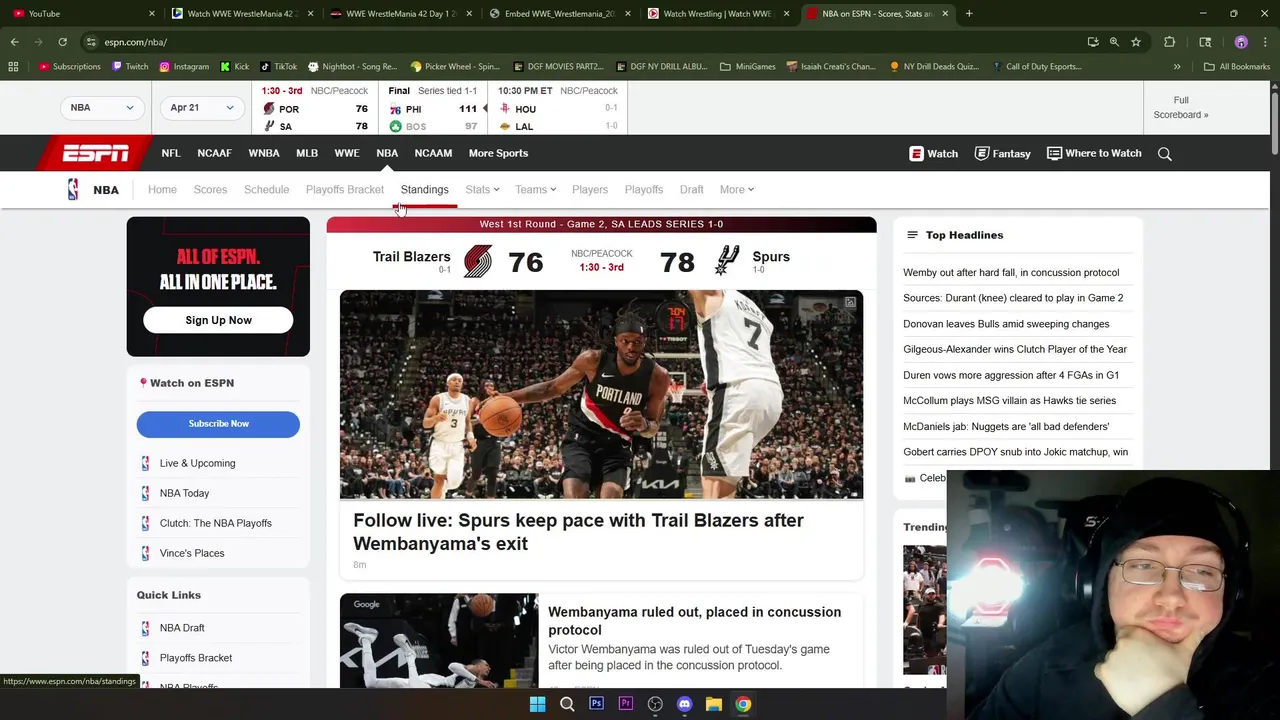This screenshot has width=1280, height=720.
Task: Open Chrome extensions puzzle icon
Action: point(1169,42)
